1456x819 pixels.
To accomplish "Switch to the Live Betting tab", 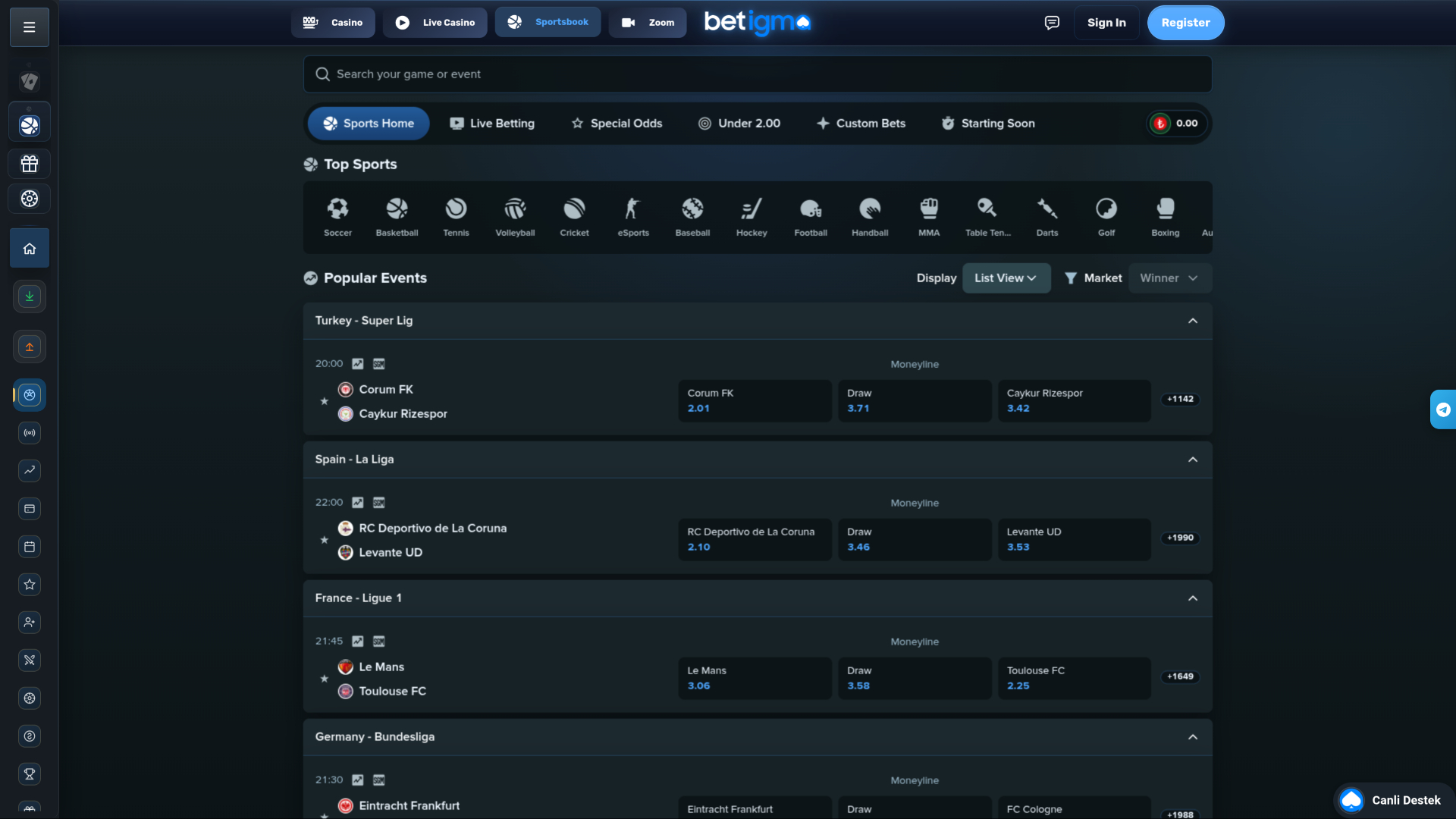I will pos(492,124).
